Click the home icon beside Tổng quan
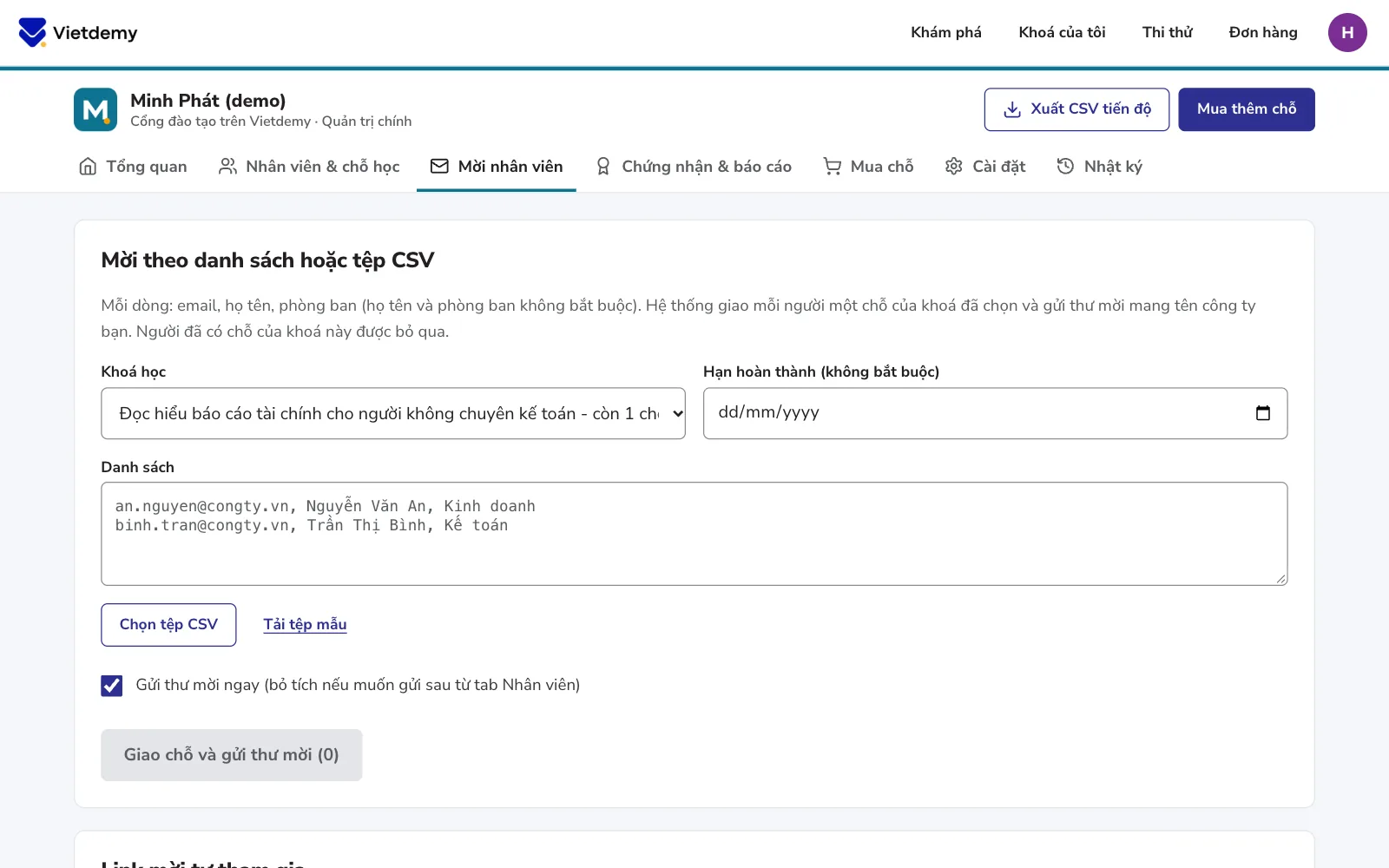 click(88, 167)
